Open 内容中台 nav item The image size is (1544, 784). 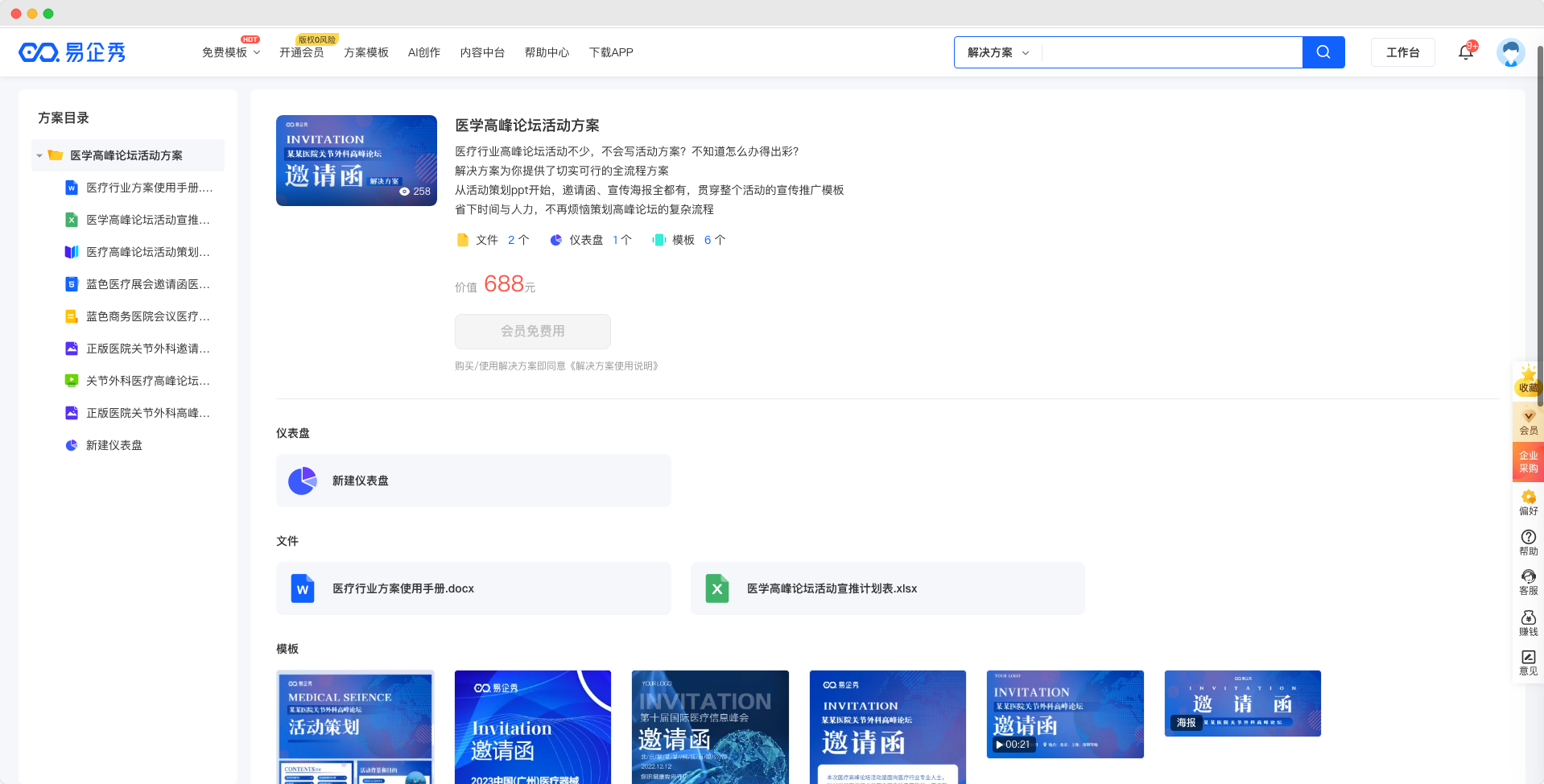482,52
